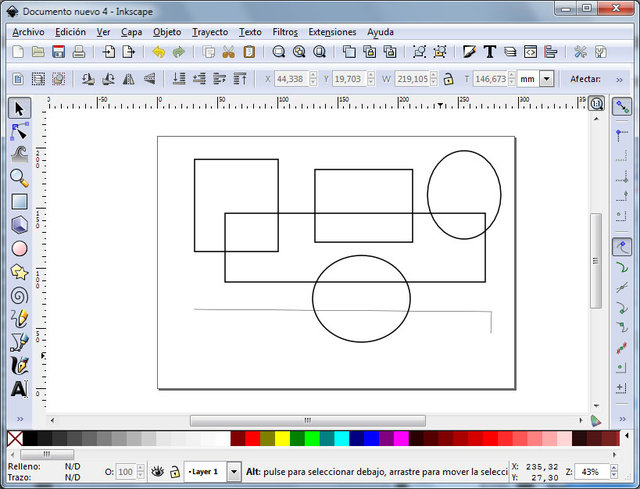Select the Text tool in toolbox
Viewport: 640px width, 489px height.
click(18, 388)
